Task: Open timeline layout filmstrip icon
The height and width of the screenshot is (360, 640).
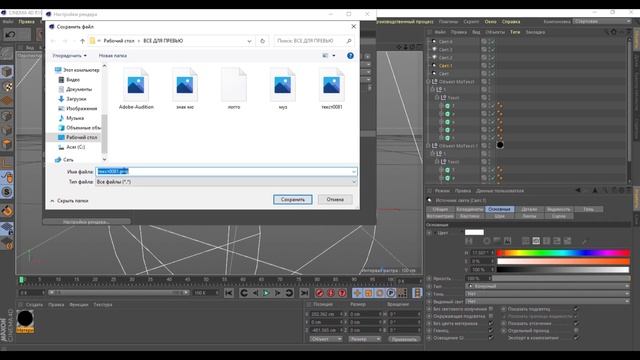Action: click(x=417, y=293)
